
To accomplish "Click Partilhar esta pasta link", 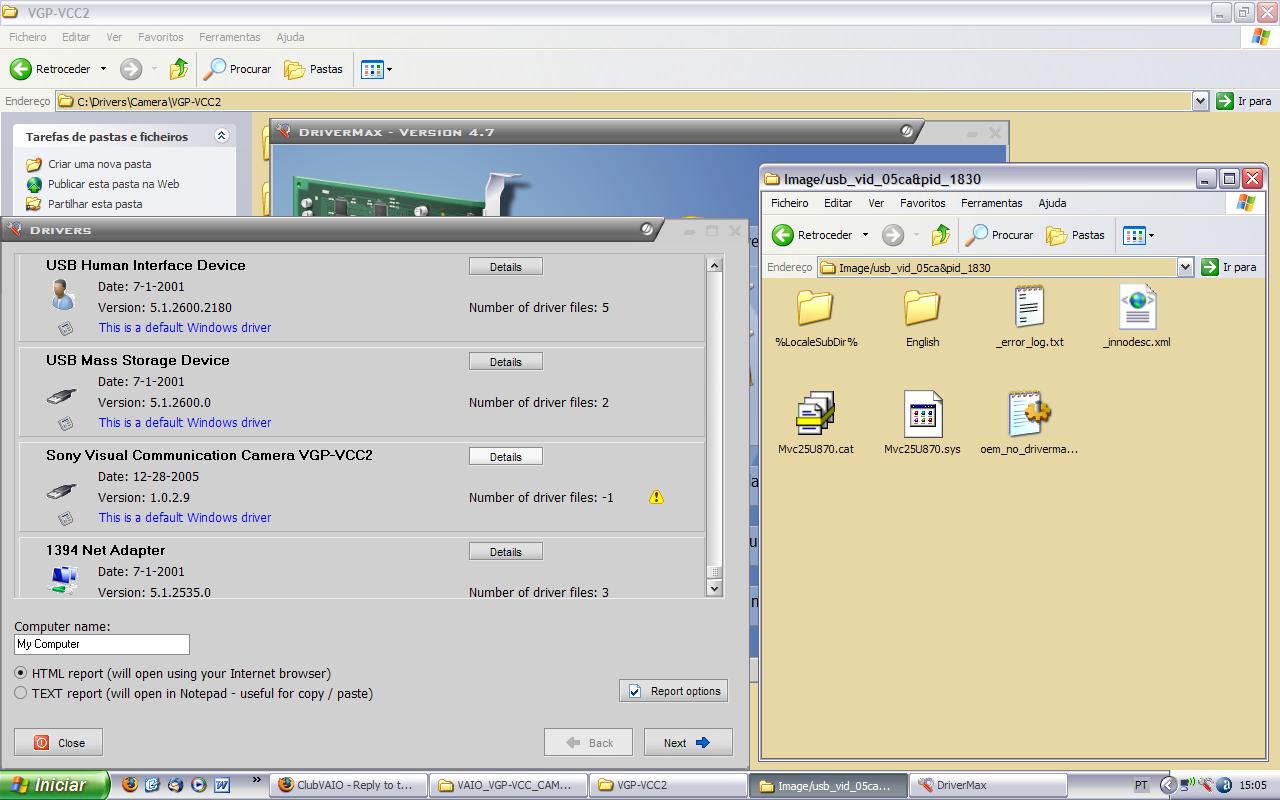I will (x=95, y=204).
